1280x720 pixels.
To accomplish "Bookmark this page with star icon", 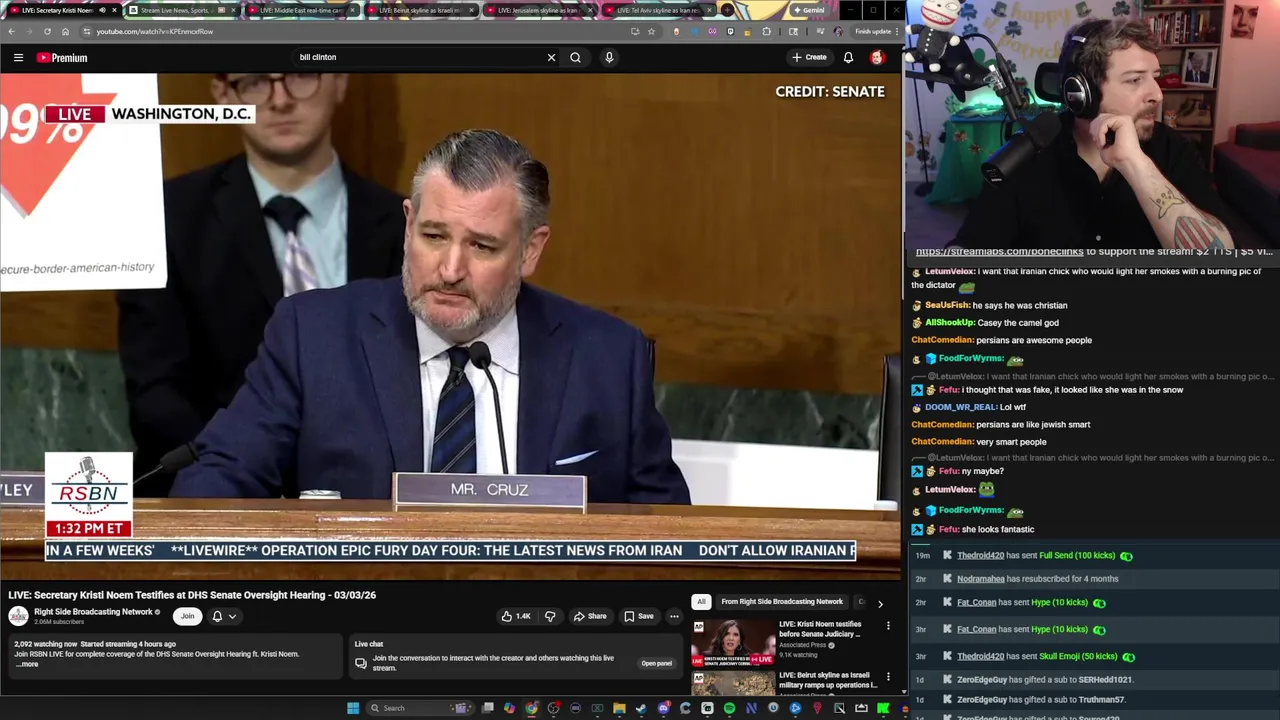I will pos(651,31).
